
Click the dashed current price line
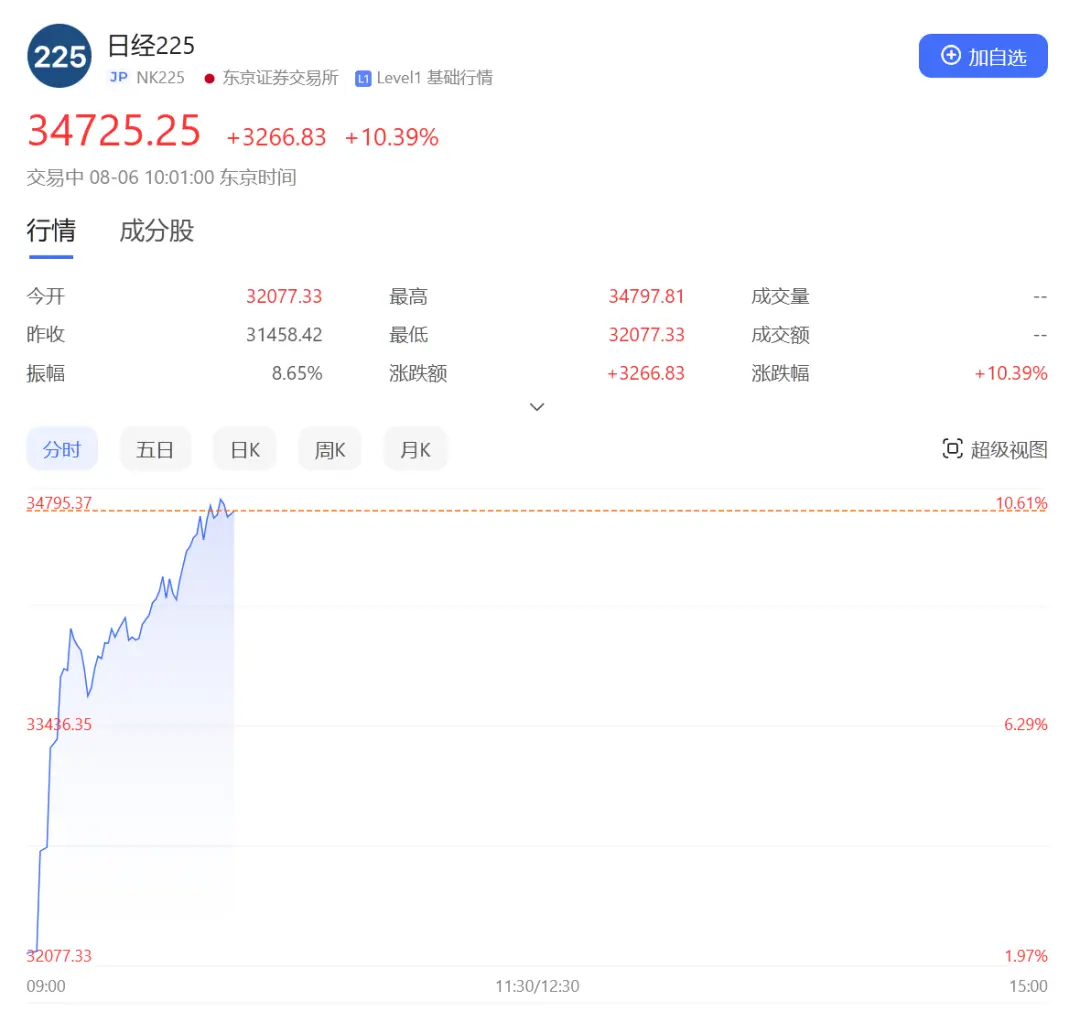pos(537,511)
